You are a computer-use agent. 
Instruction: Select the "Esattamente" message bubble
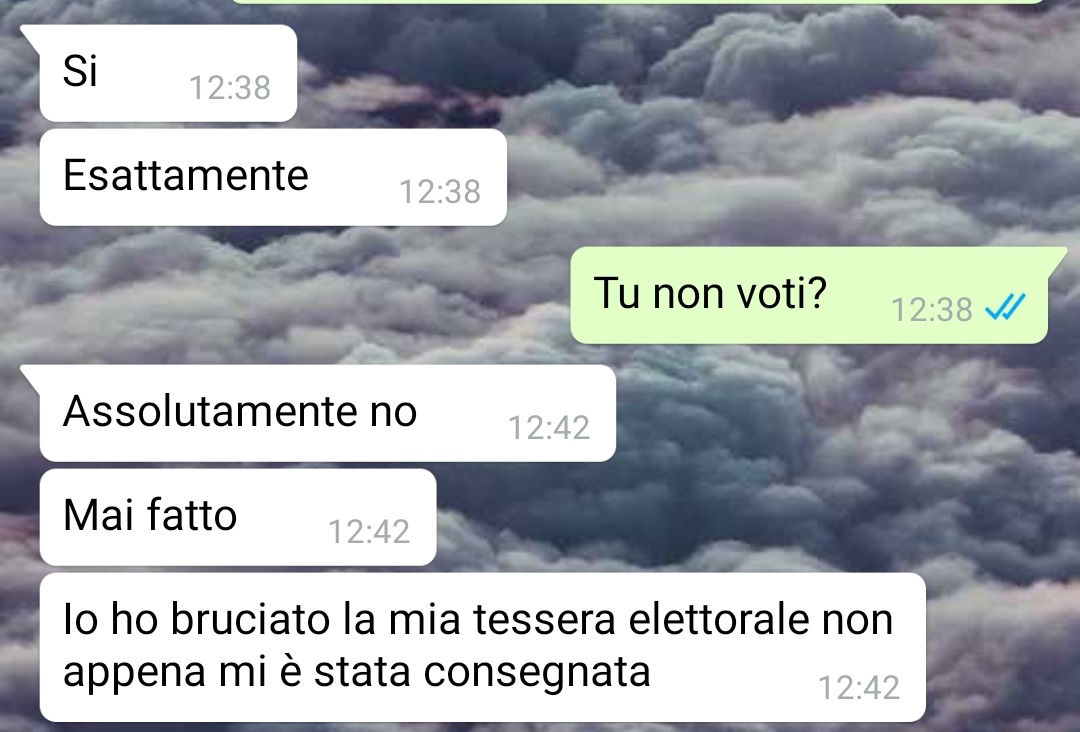pos(273,177)
